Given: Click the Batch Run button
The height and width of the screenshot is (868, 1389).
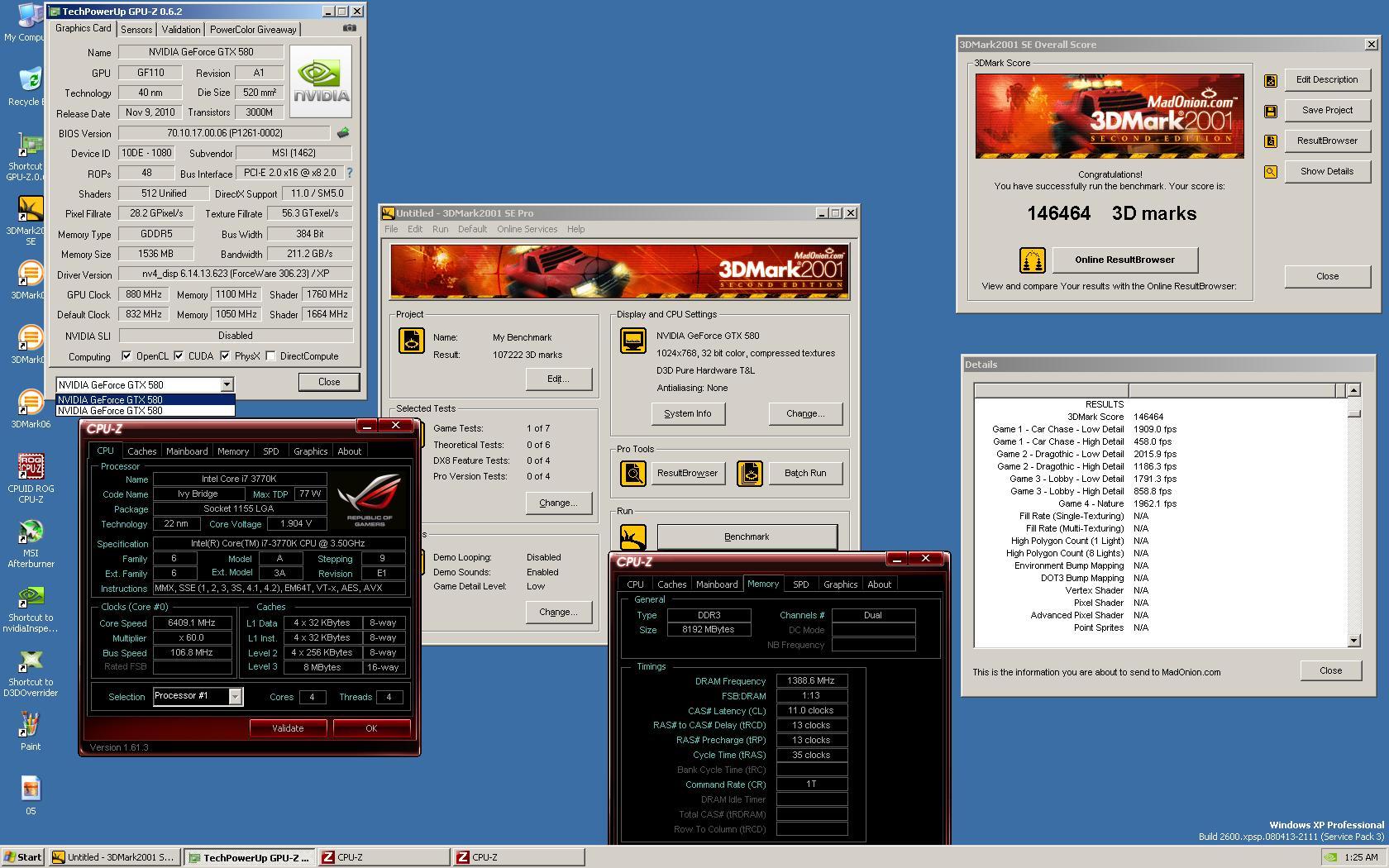Looking at the screenshot, I should 804,474.
